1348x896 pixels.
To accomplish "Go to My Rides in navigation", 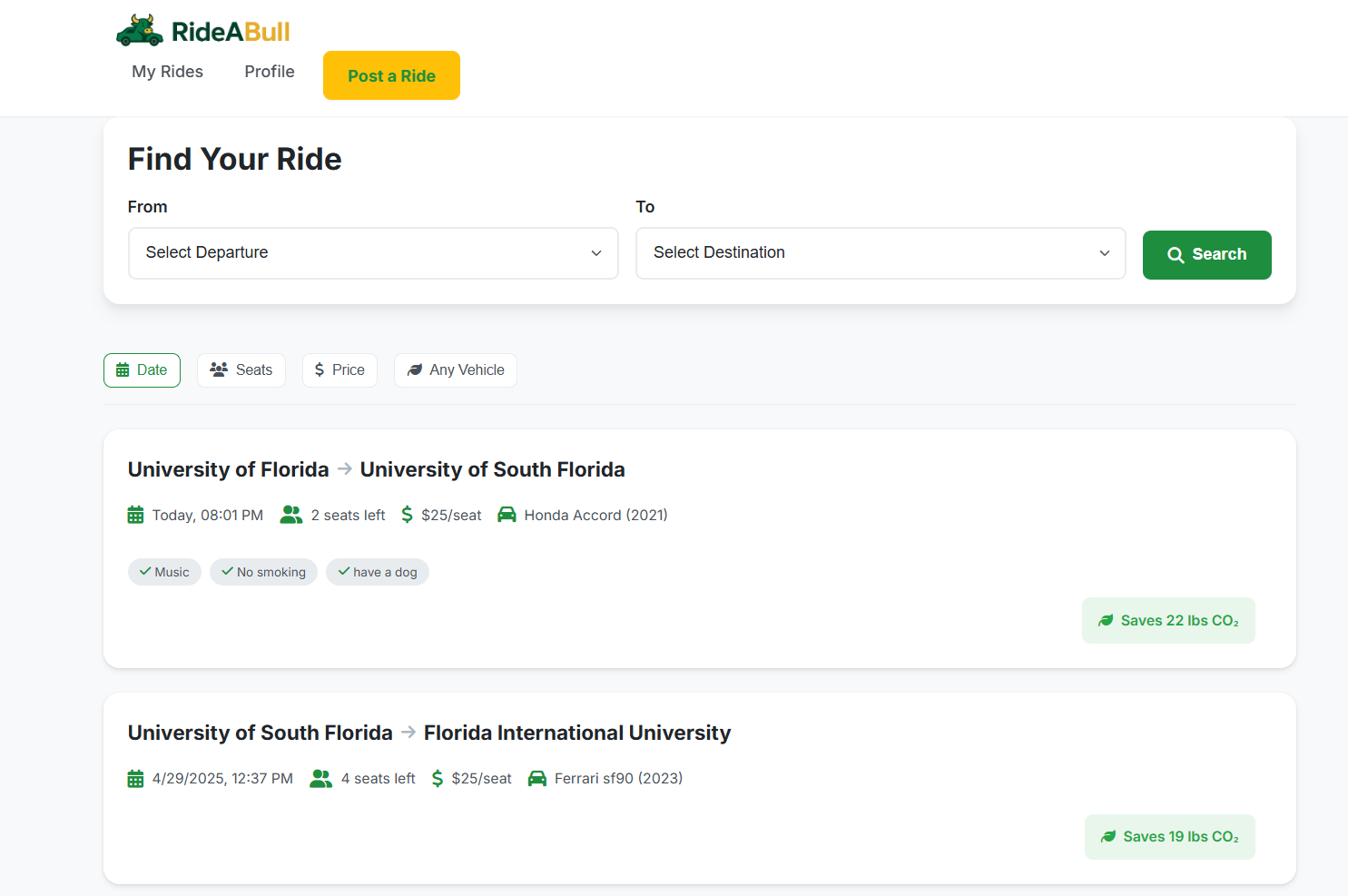I will point(168,72).
